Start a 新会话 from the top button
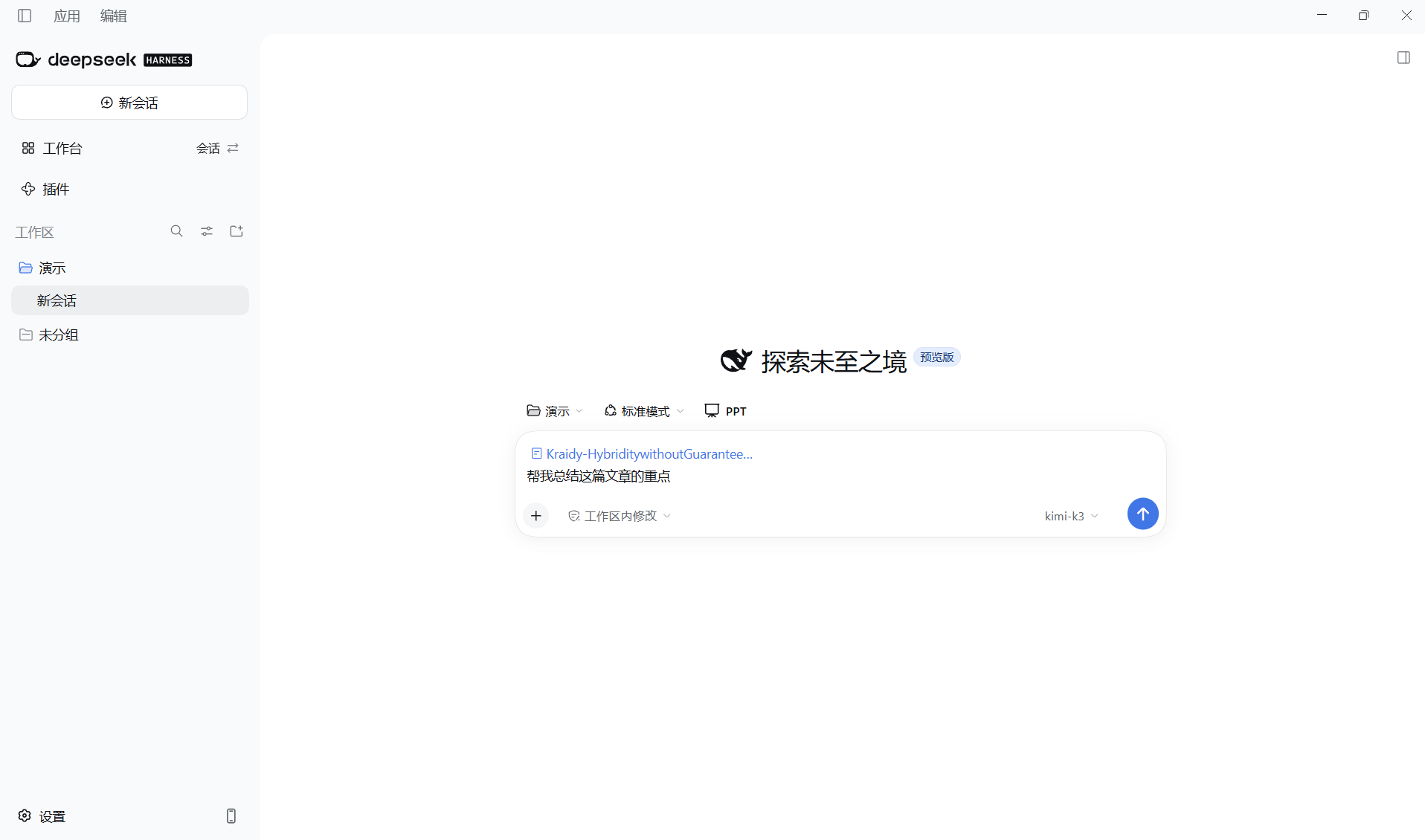Viewport: 1425px width, 840px height. (129, 103)
